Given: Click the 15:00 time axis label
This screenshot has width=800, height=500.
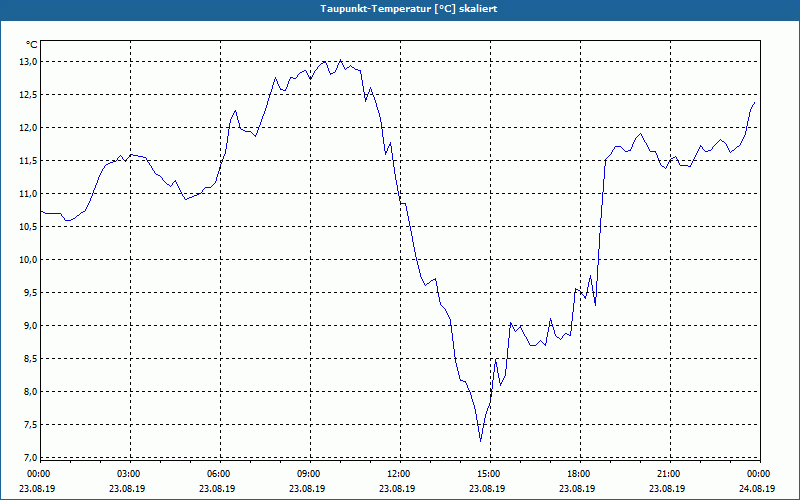Looking at the screenshot, I should point(490,474).
